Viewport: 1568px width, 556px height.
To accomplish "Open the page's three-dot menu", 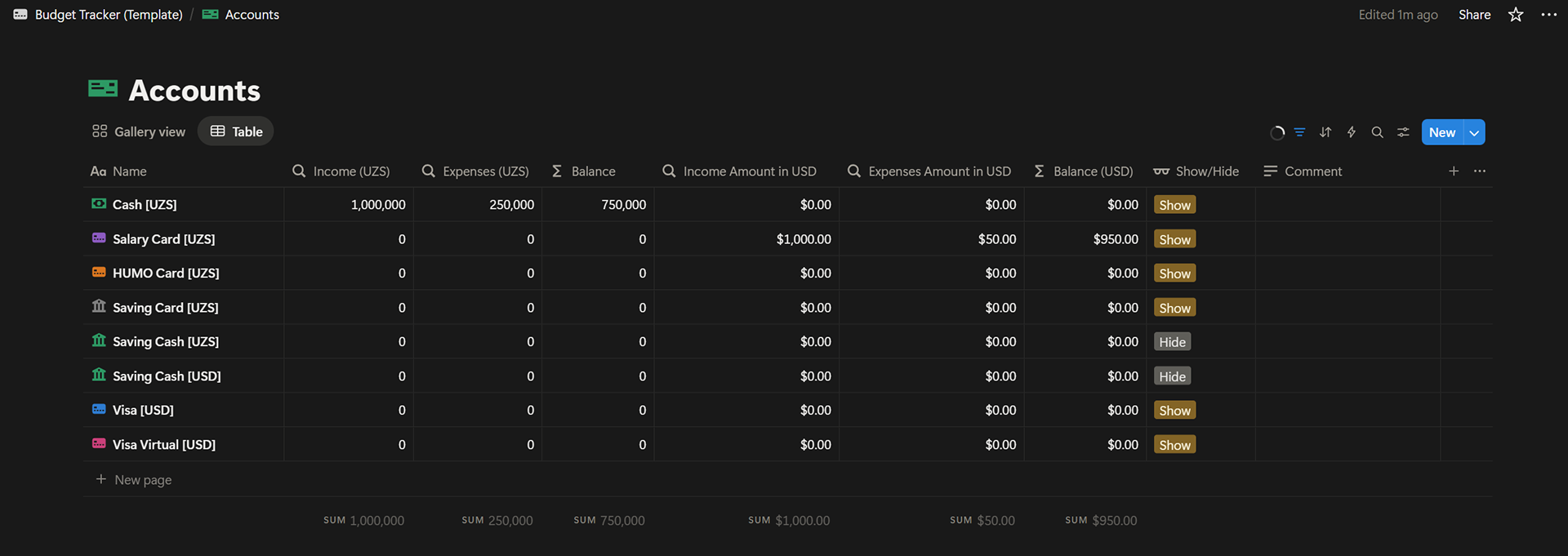I will (x=1548, y=15).
